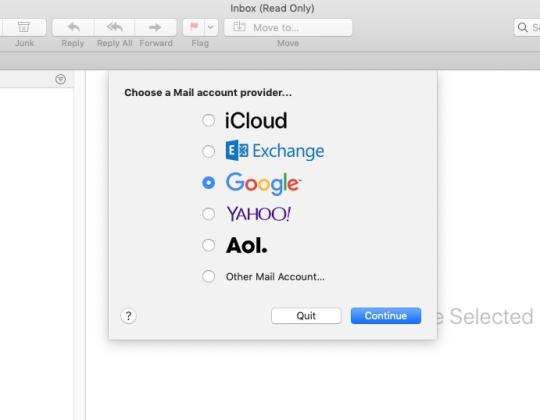Screen dimensions: 540x420
Task: Select the Other Mail Account radio button
Action: 208,276
